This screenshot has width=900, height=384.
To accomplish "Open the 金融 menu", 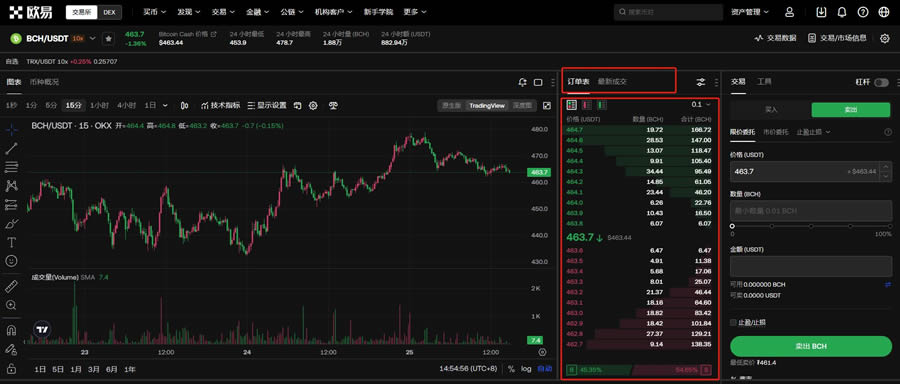I will pos(258,12).
